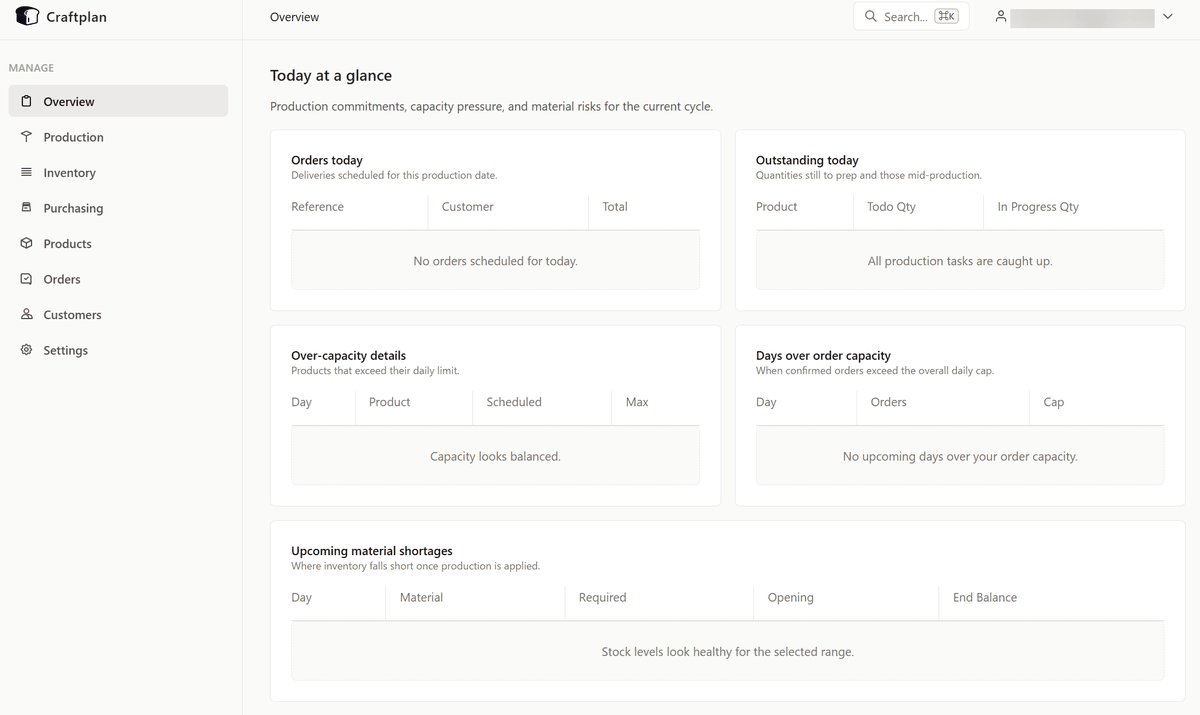Click the Customers people icon

point(27,315)
